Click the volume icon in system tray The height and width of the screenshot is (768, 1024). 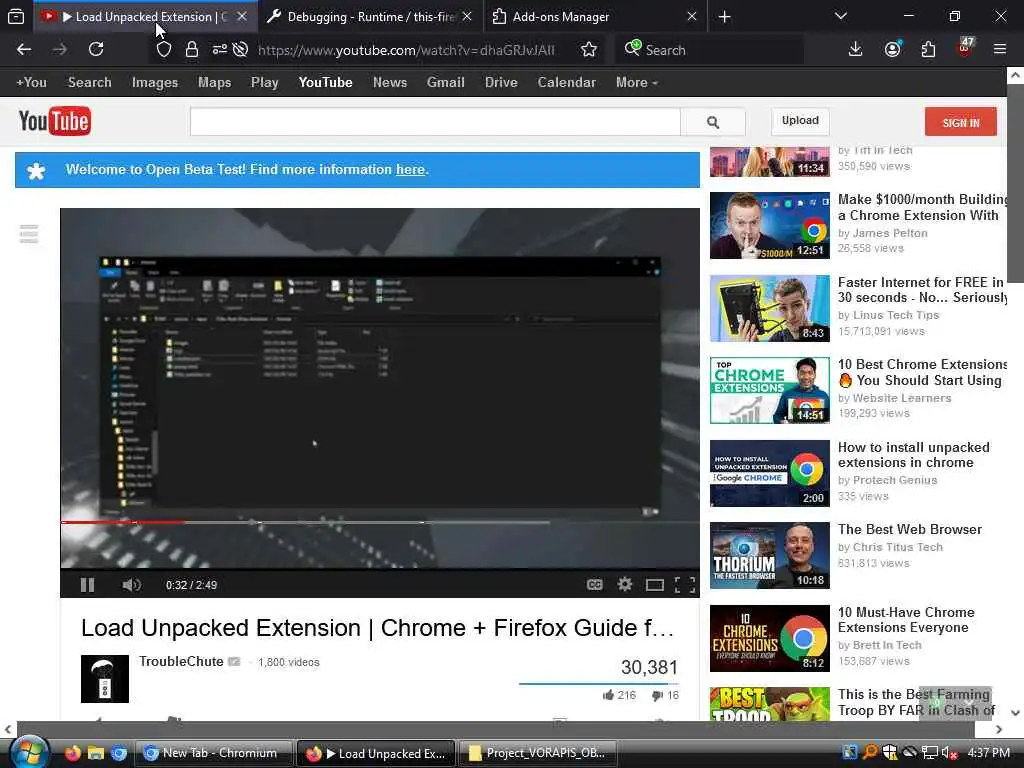949,753
